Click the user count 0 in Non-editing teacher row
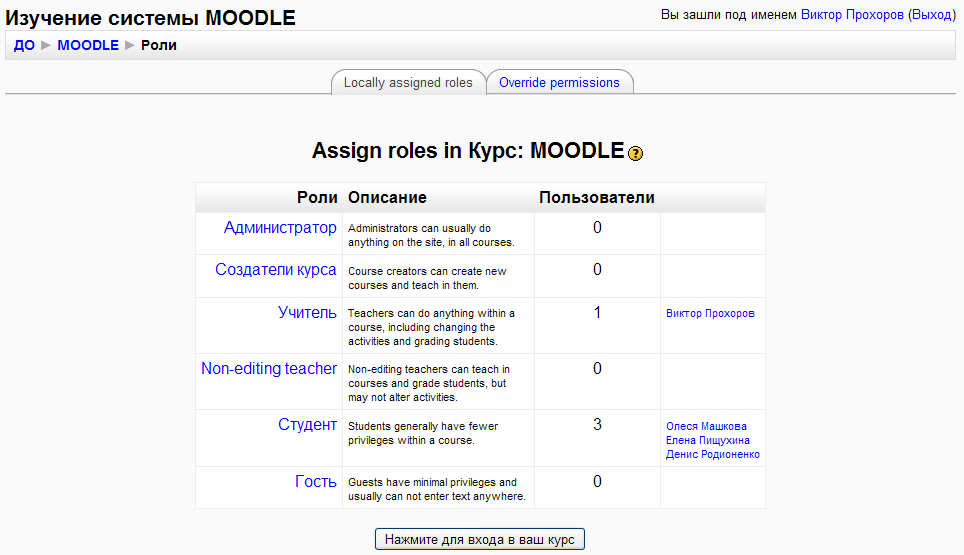 [597, 369]
